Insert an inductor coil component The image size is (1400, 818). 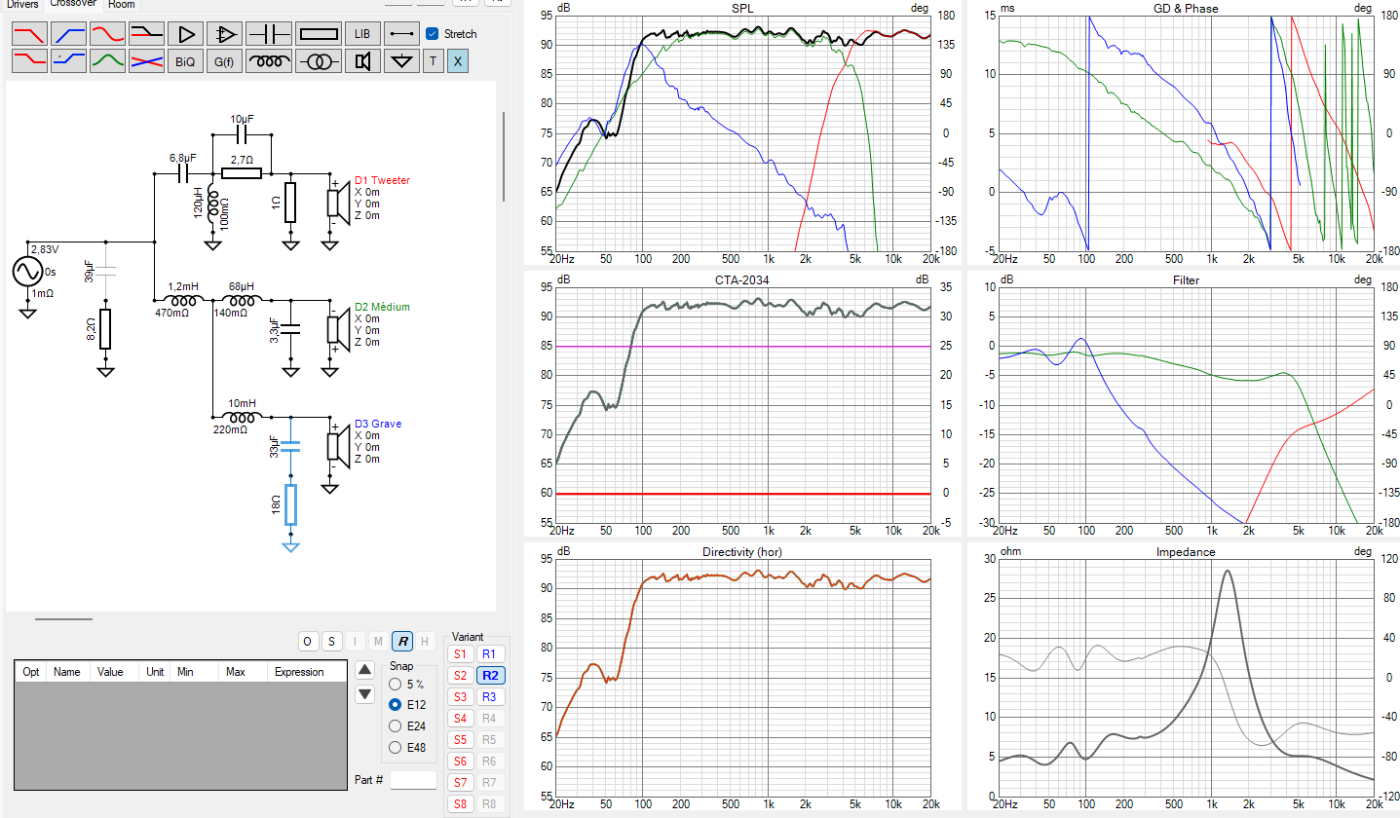(x=269, y=61)
